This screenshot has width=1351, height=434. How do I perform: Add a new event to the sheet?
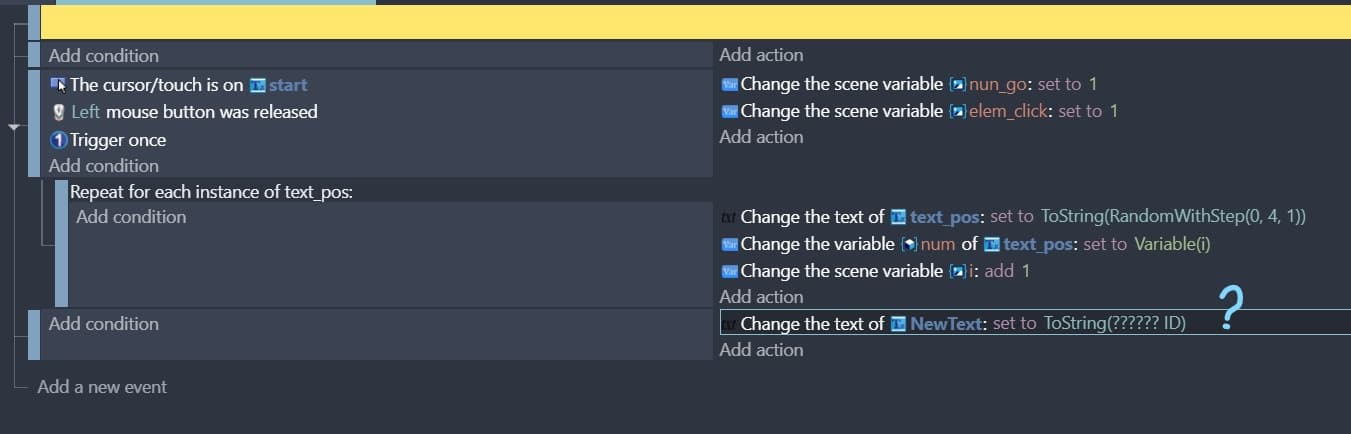pos(102,387)
